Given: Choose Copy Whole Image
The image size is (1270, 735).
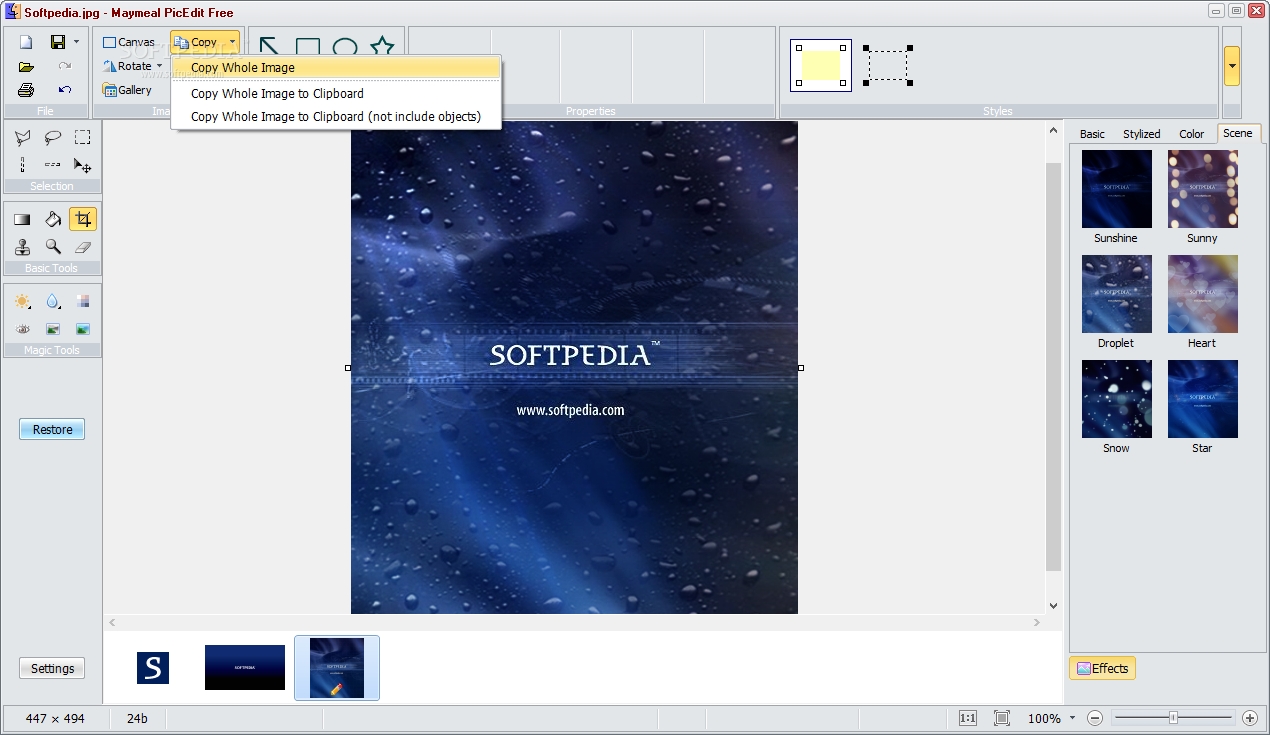Looking at the screenshot, I should [336, 68].
